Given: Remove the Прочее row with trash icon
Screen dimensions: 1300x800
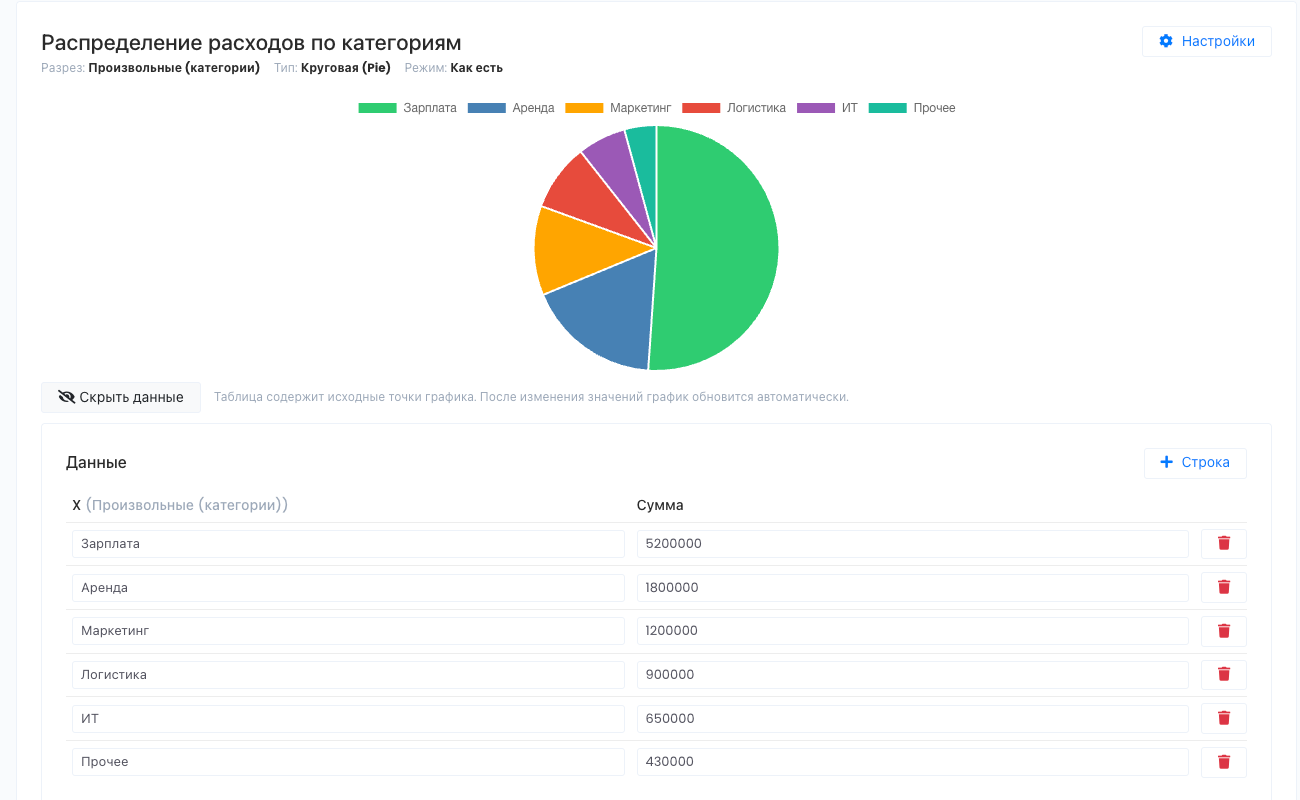Looking at the screenshot, I should point(1223,762).
